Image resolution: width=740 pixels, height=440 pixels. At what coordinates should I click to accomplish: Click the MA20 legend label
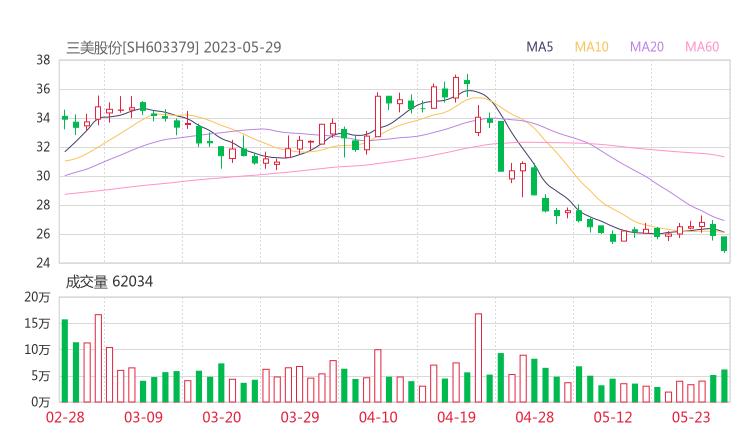(647, 47)
